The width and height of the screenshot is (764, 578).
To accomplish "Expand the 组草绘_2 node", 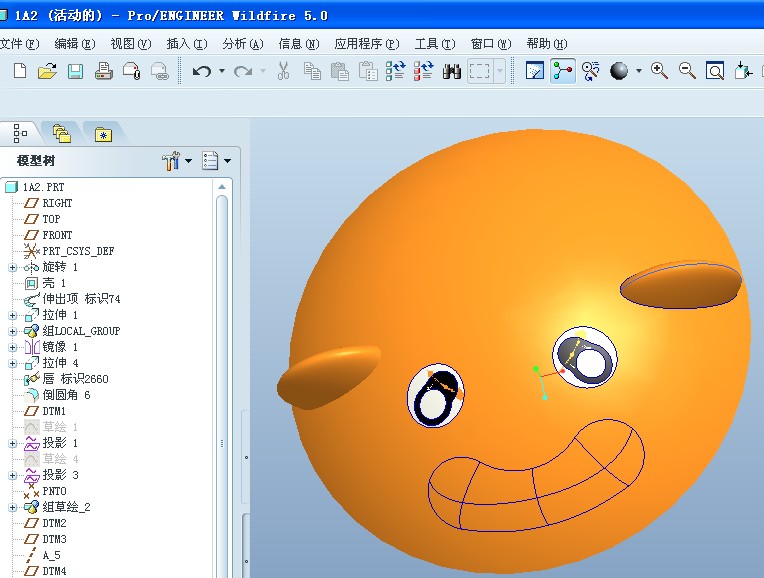I will pos(13,508).
